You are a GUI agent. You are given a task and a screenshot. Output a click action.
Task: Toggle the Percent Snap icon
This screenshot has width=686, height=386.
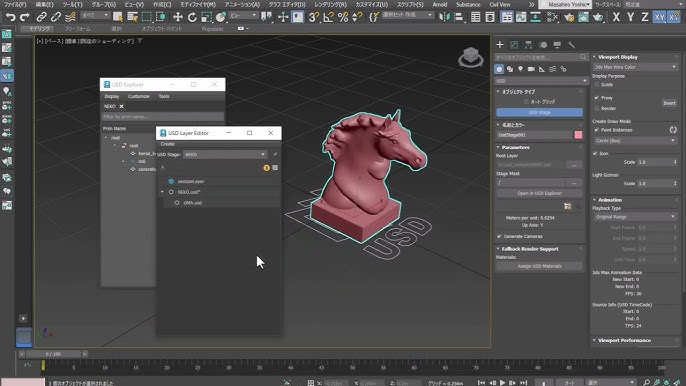[343, 17]
